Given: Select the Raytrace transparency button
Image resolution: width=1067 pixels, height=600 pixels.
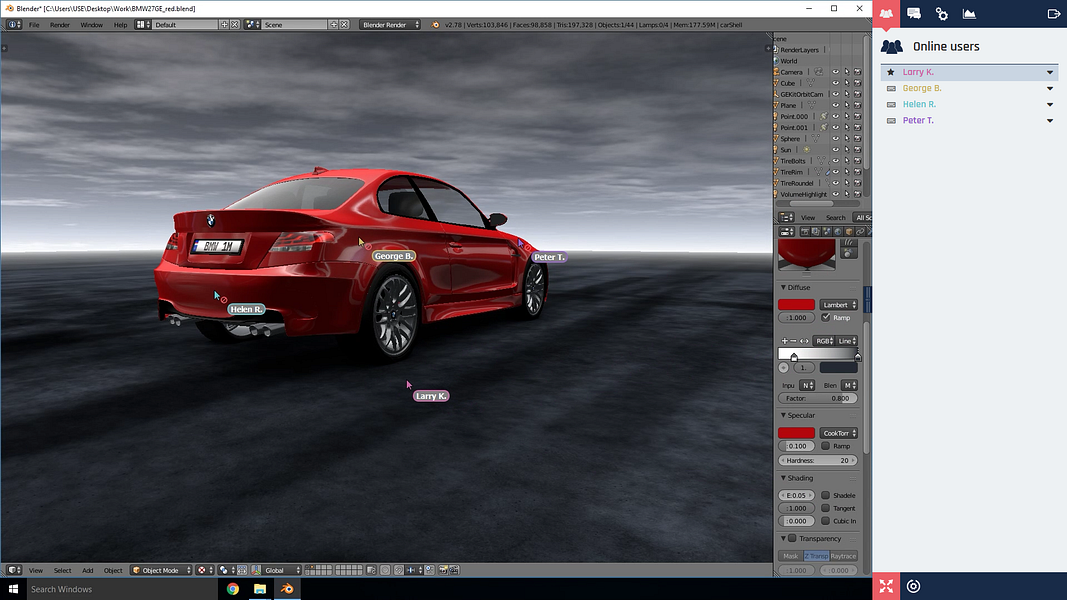Looking at the screenshot, I should click(844, 556).
